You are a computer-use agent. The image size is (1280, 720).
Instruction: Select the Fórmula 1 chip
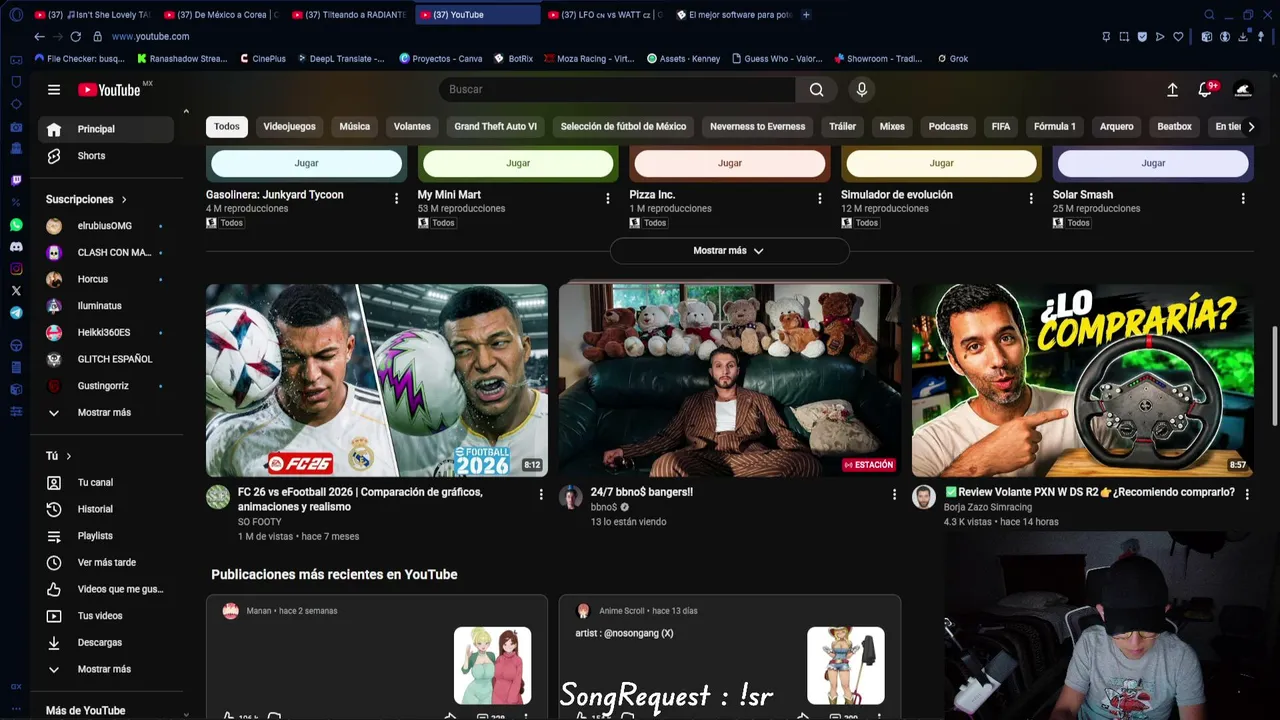tap(1054, 127)
